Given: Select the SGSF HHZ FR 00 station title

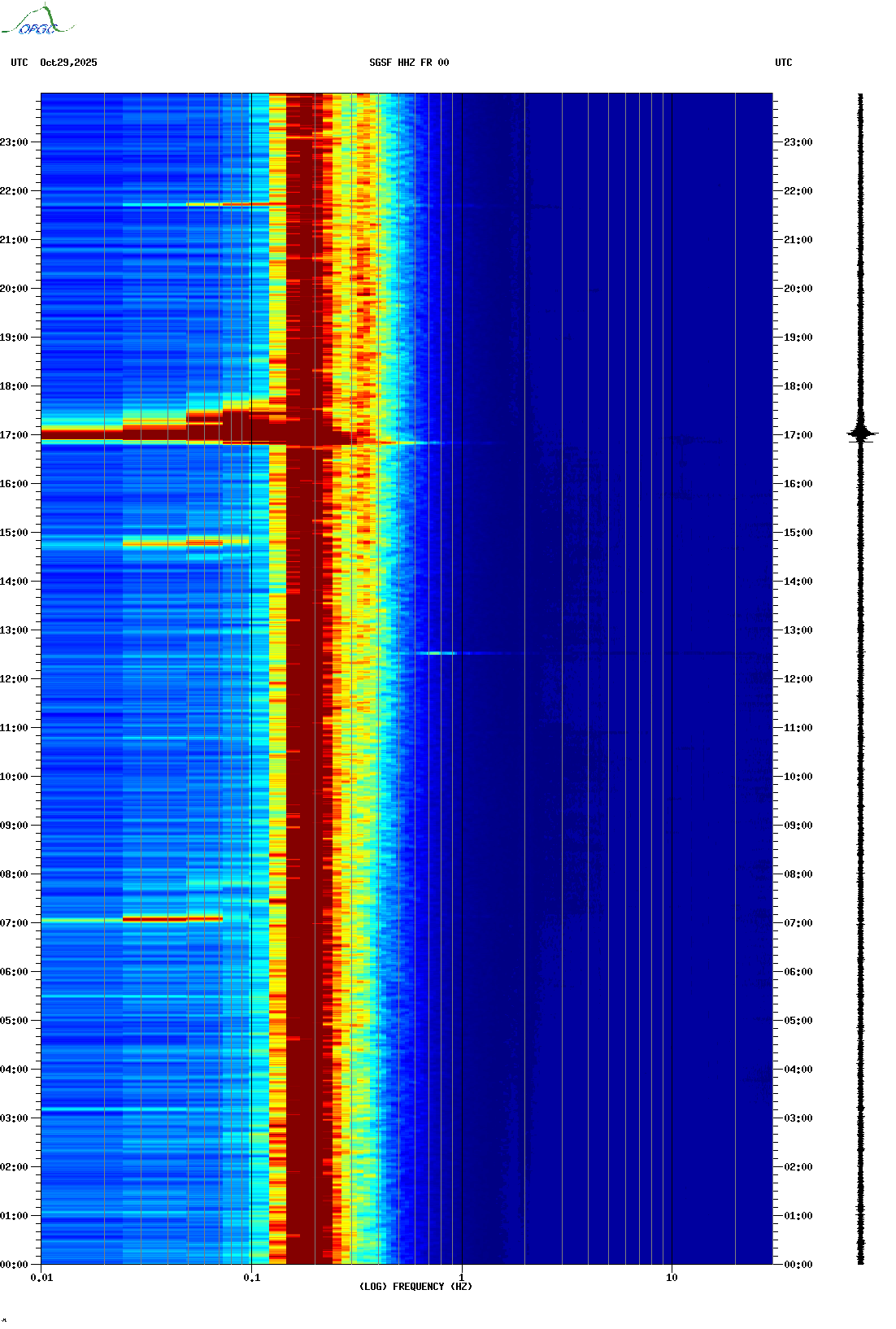Looking at the screenshot, I should pyautogui.click(x=409, y=63).
